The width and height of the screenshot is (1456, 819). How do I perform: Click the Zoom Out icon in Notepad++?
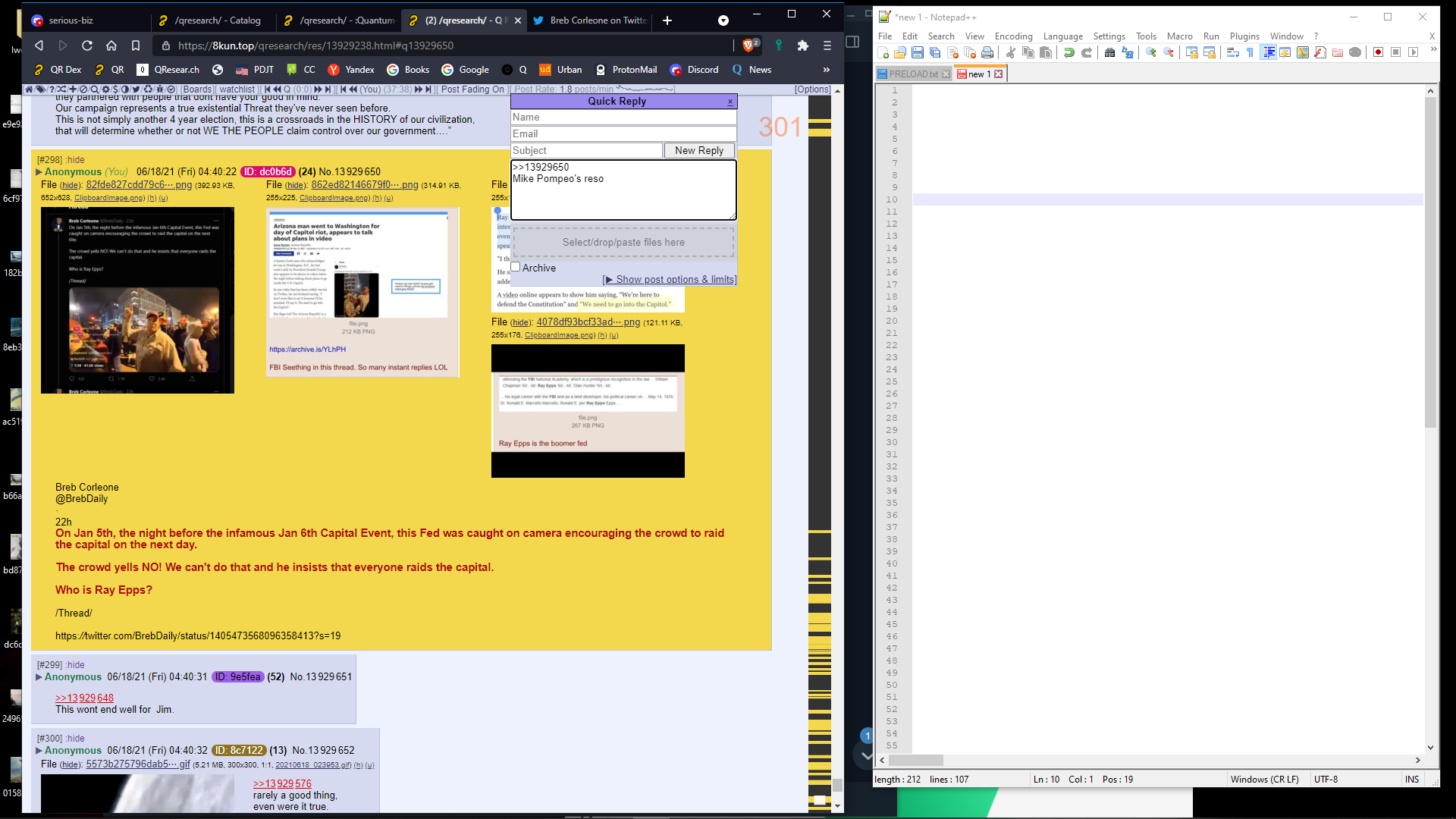(x=1169, y=52)
